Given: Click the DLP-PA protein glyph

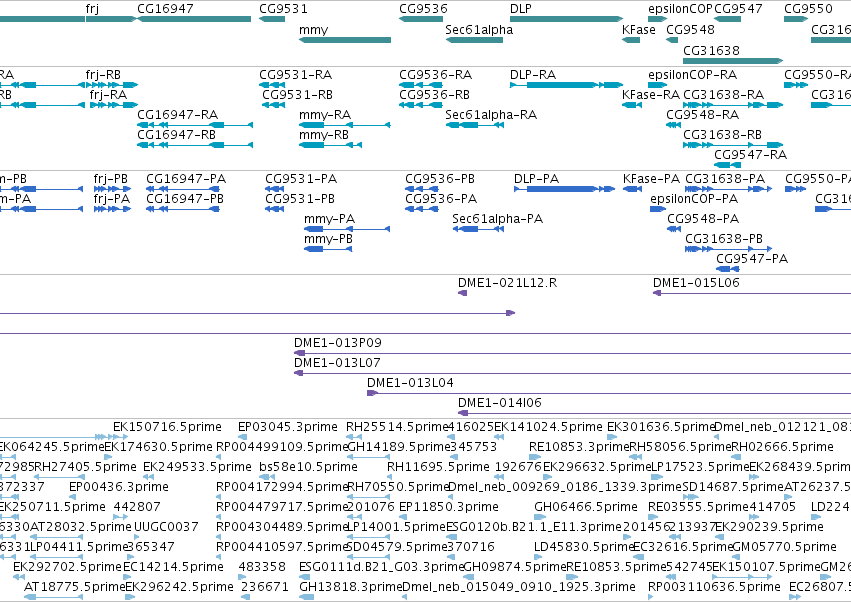Looking at the screenshot, I should [x=564, y=189].
